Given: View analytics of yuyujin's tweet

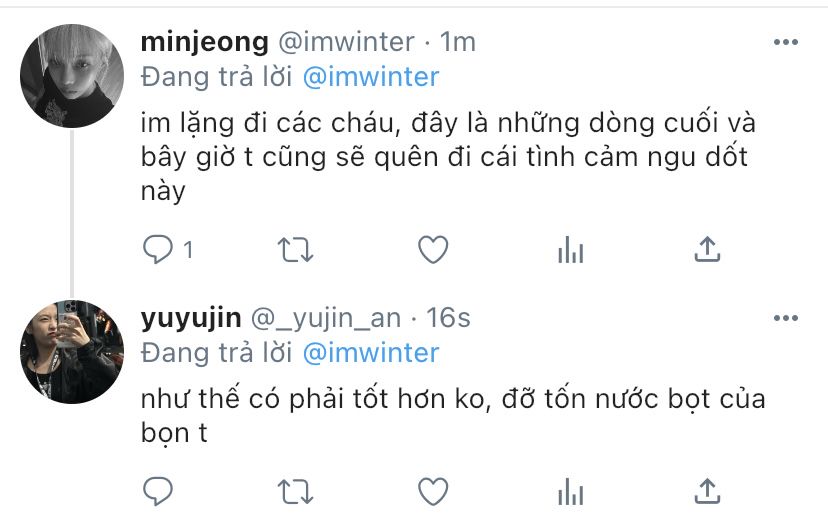Looking at the screenshot, I should [570, 492].
